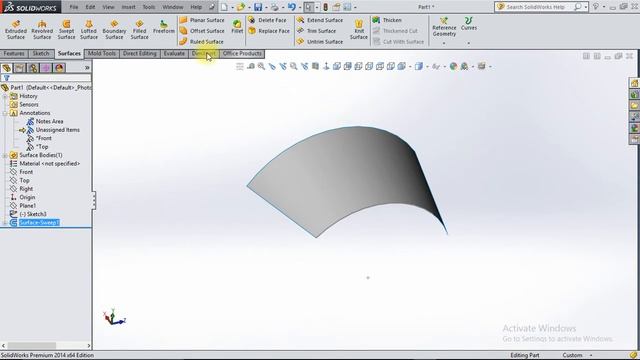Switch to the Office Products tab
The width and height of the screenshot is (640, 360).
point(242,53)
